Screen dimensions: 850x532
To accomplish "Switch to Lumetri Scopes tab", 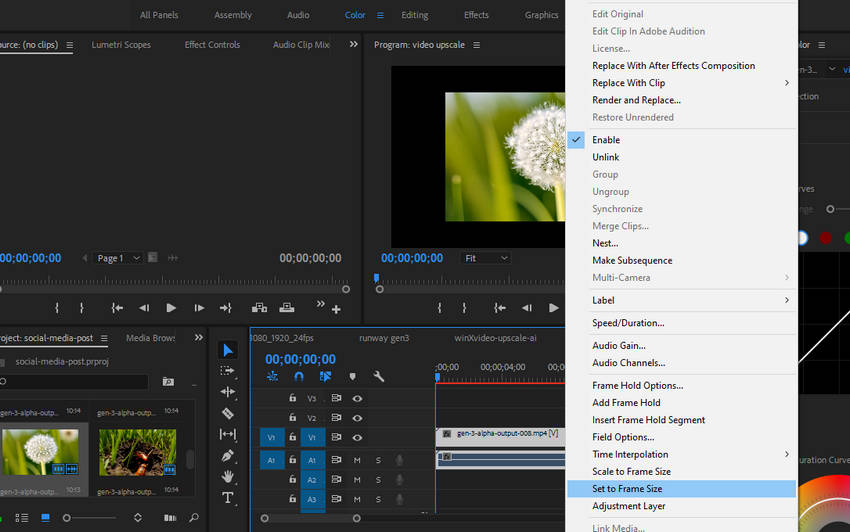I will pyautogui.click(x=121, y=45).
